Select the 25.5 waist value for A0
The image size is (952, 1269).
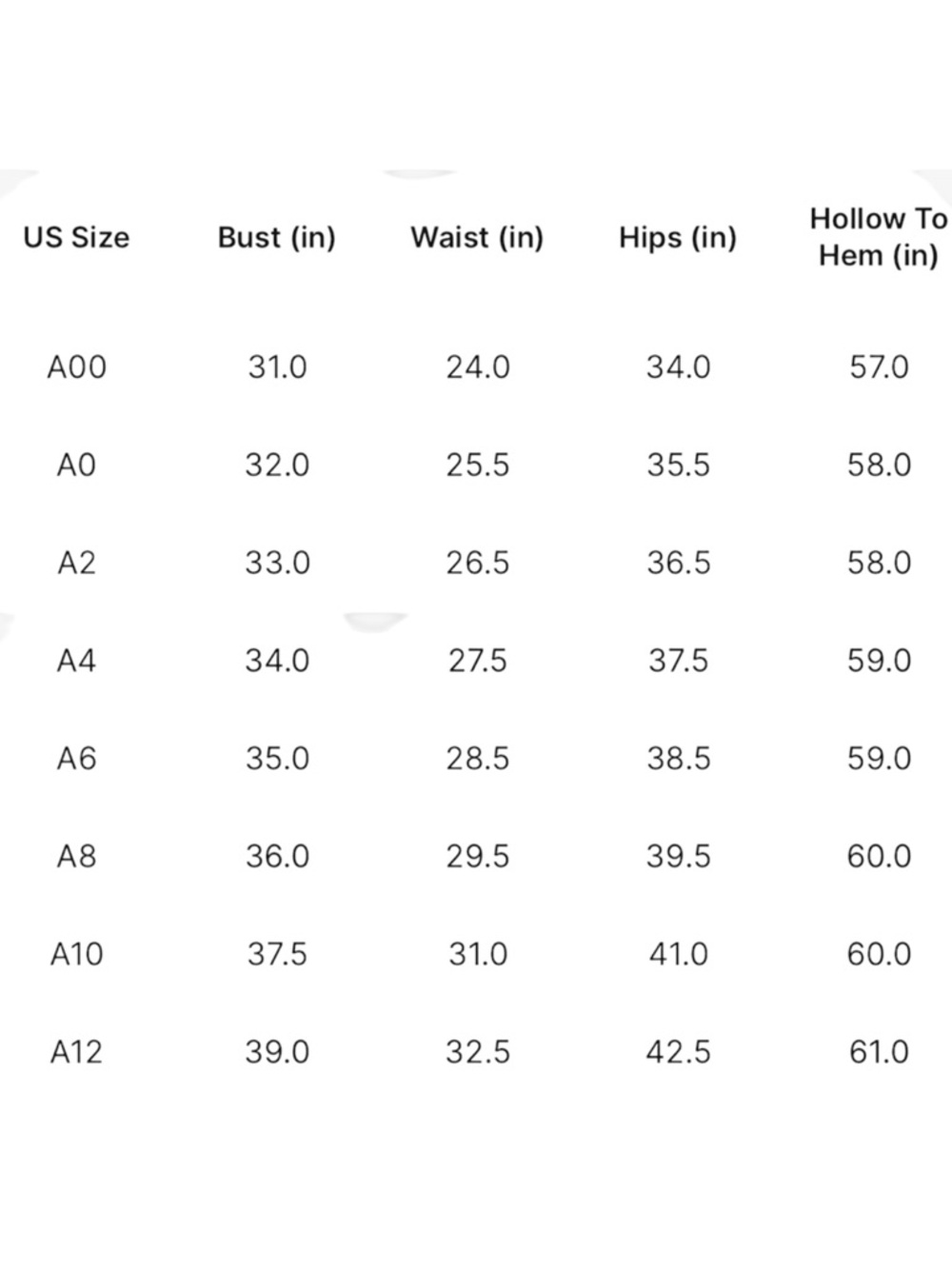tap(478, 466)
